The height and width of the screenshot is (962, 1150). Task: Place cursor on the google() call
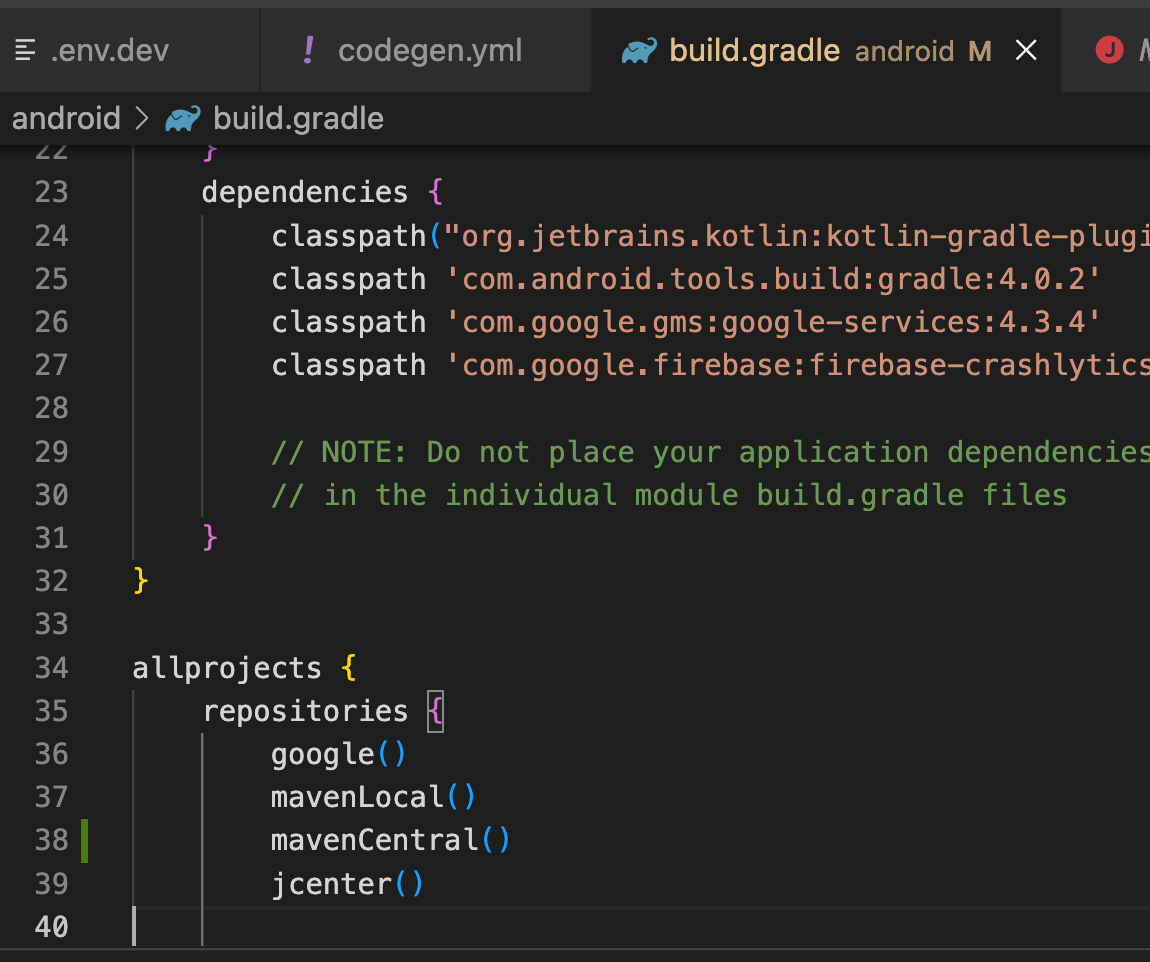coord(338,753)
